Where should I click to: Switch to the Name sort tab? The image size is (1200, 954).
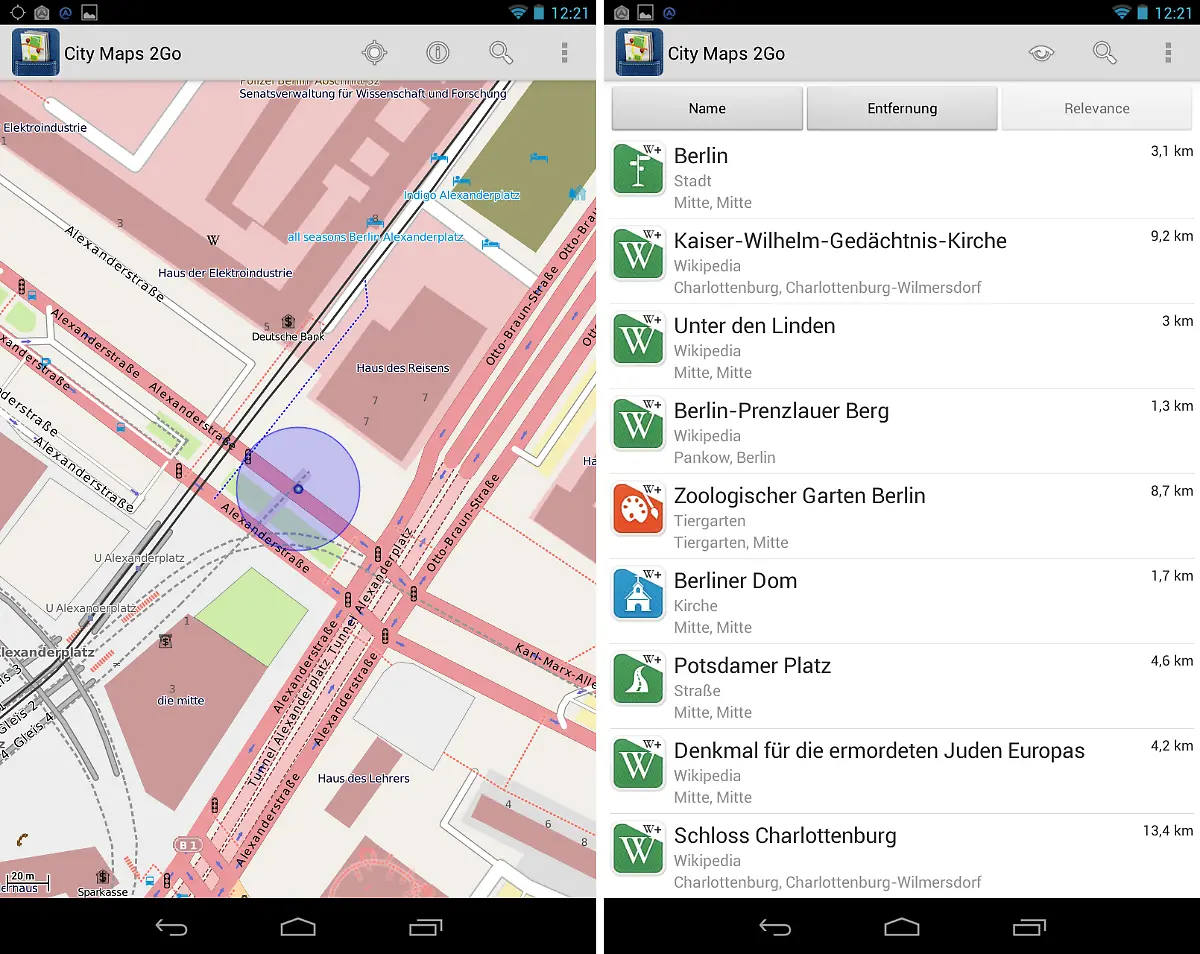(706, 108)
